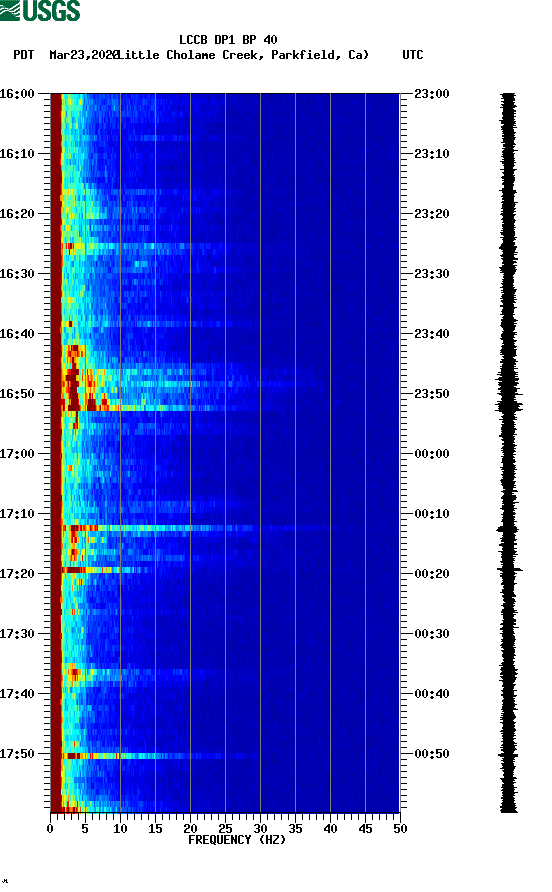This screenshot has width=552, height=892.
Task: Click the USGS logo
Action: coord(40,10)
